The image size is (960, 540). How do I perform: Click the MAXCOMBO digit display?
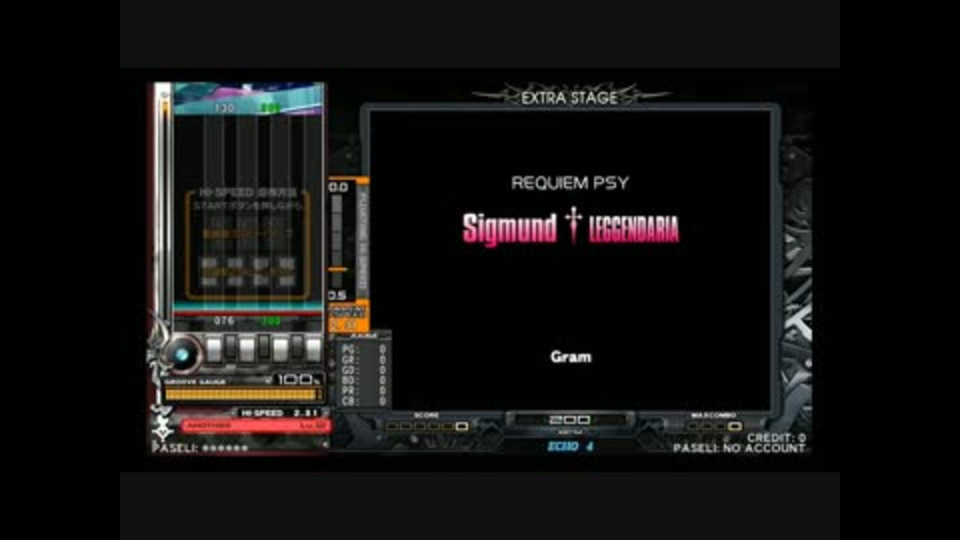tap(714, 426)
